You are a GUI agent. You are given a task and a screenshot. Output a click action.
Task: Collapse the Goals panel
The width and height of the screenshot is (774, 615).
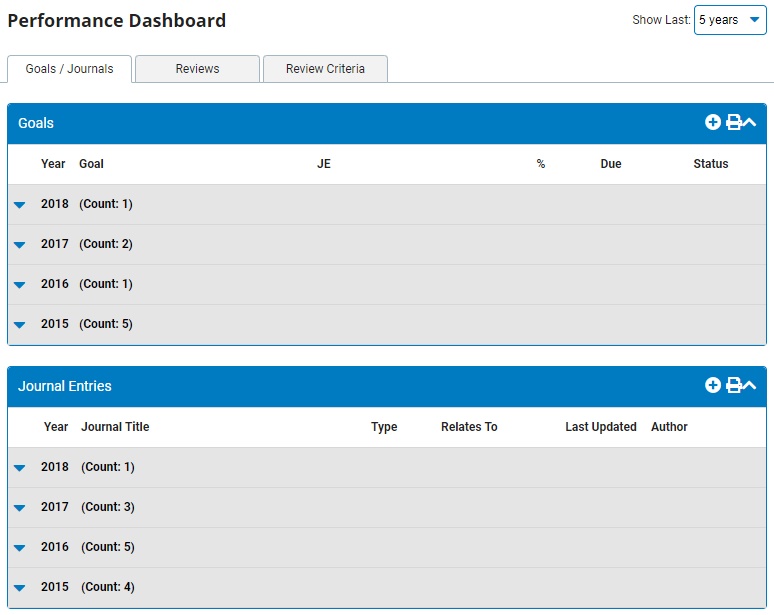[x=749, y=122]
